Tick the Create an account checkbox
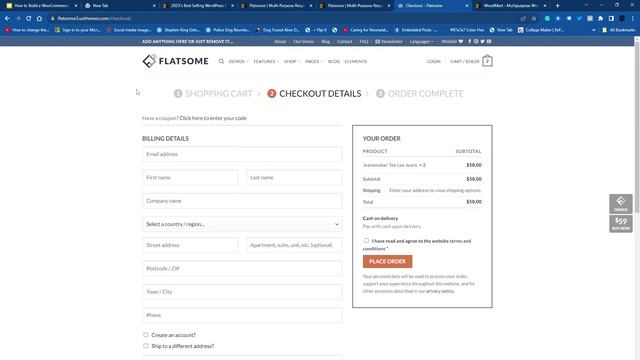Image resolution: width=640 pixels, height=360 pixels. [146, 335]
